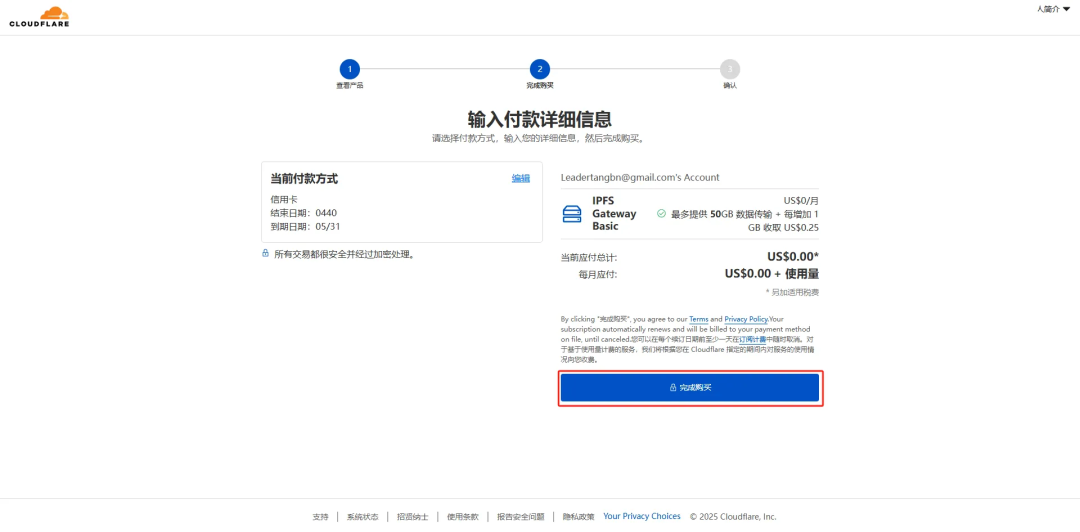Click 当前应付总计 amount US$0.00*

click(793, 257)
